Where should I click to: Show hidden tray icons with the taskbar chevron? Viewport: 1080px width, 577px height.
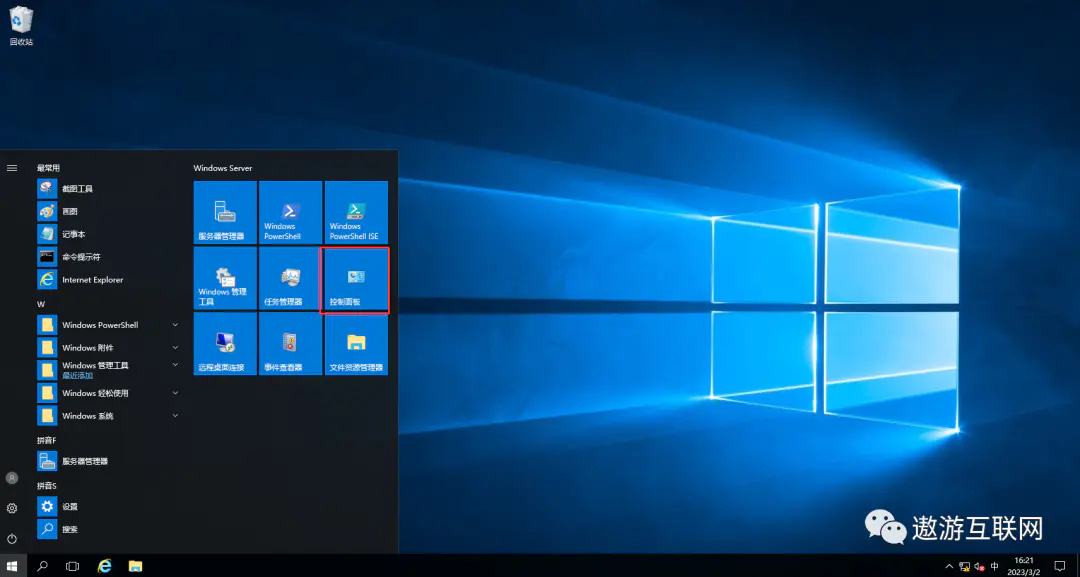[949, 566]
